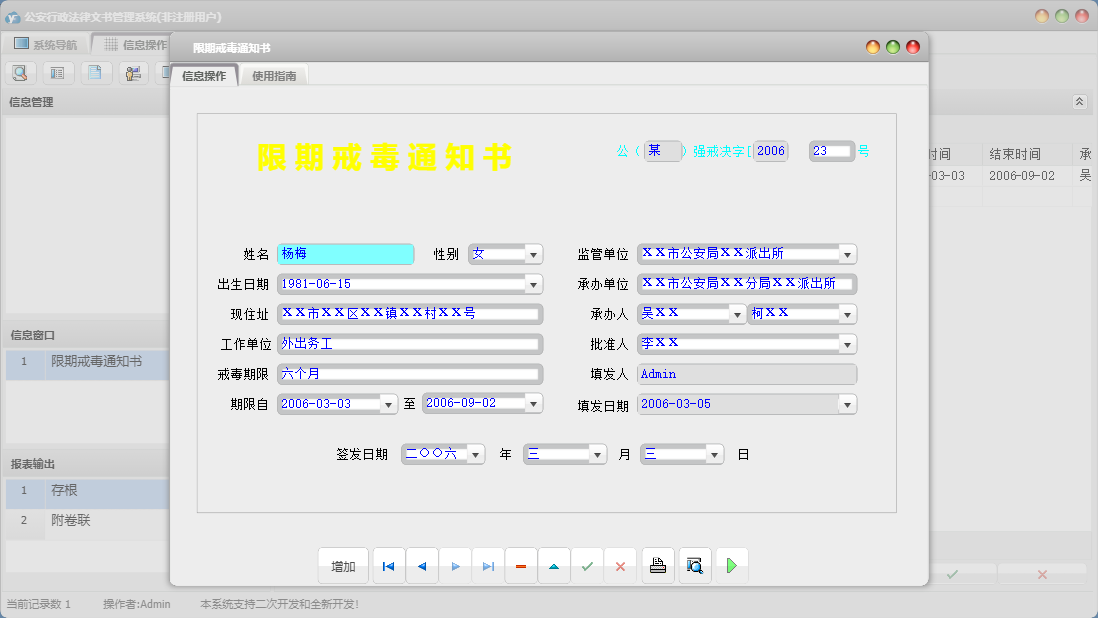1098x618 pixels.
Task: Expand the 签发日期 month dropdown
Action: point(596,453)
